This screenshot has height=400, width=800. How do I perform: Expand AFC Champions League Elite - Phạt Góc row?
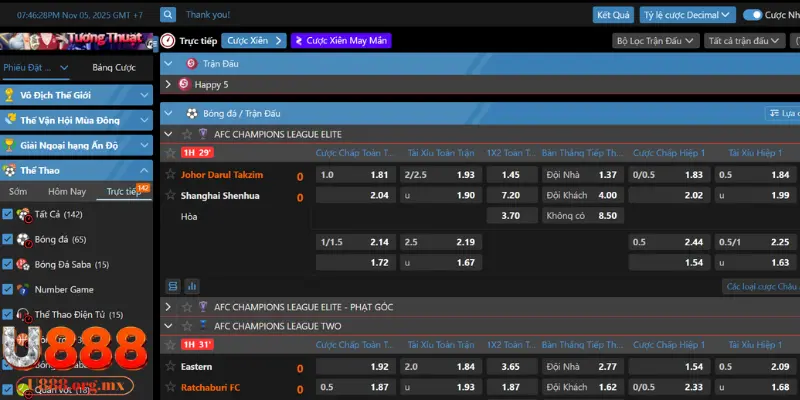[168, 307]
